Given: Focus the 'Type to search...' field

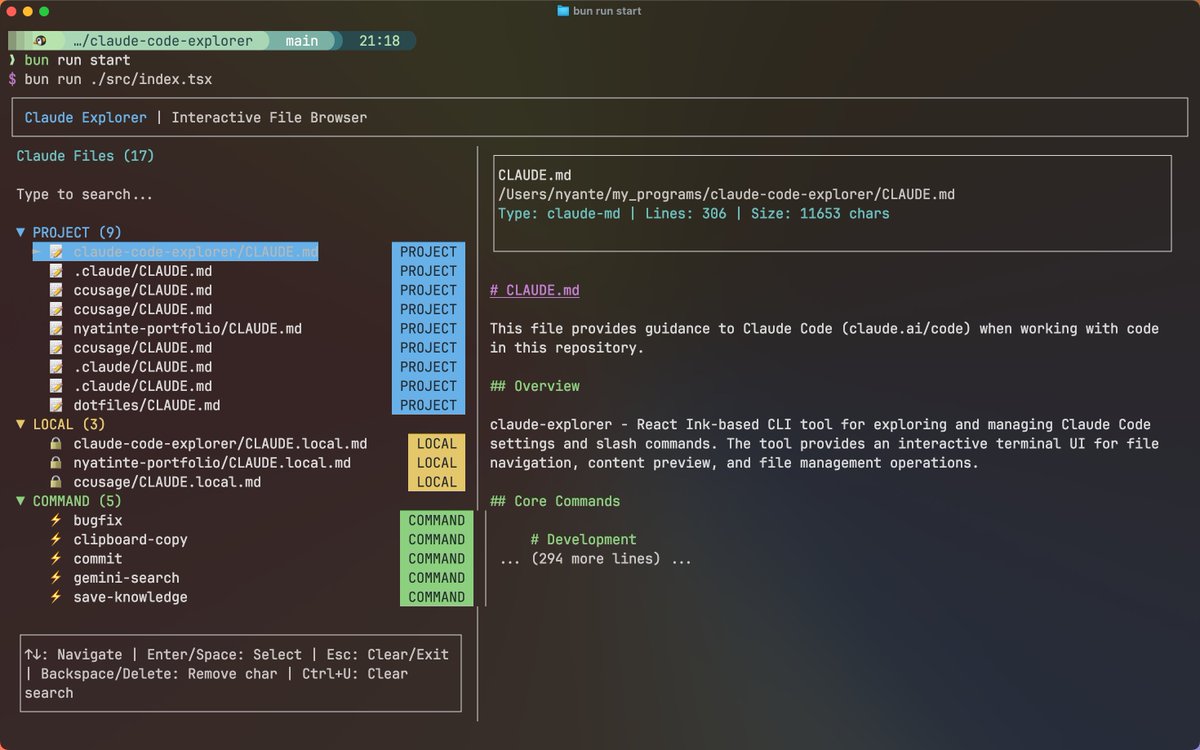Looking at the screenshot, I should (x=85, y=194).
